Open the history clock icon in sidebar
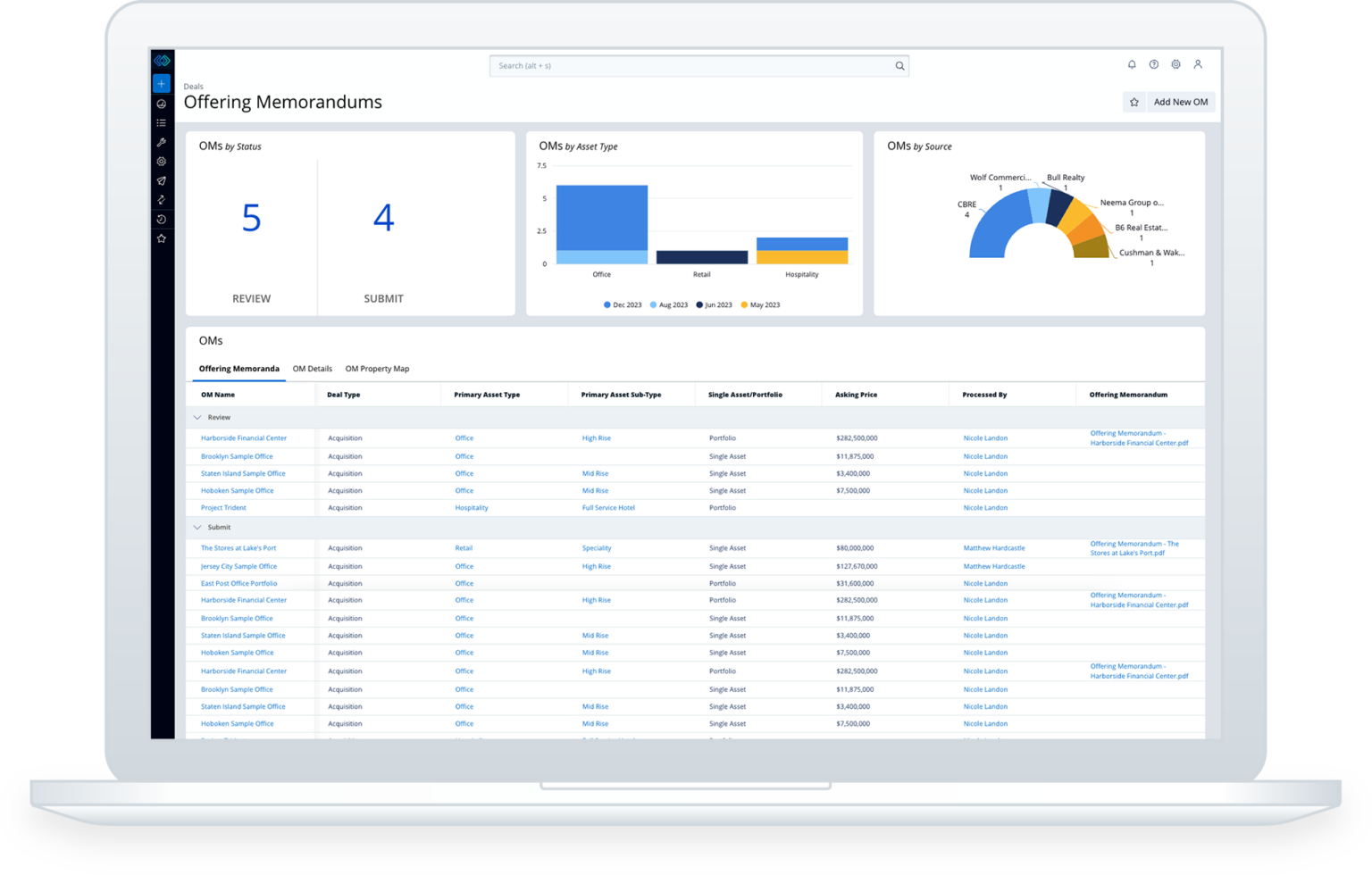Image resolution: width=1372 pixels, height=875 pixels. 162,220
